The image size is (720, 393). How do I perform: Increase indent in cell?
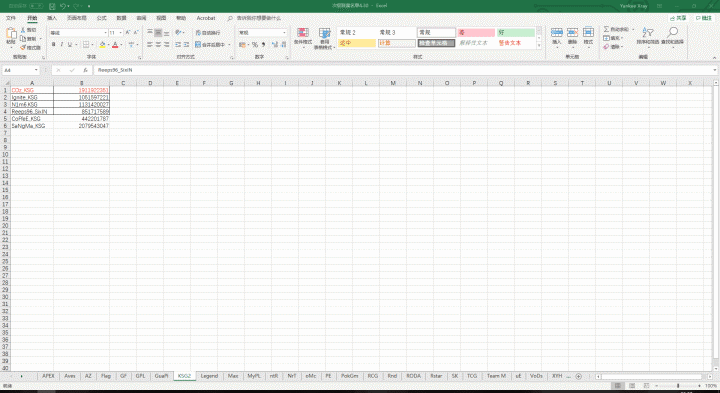point(186,45)
